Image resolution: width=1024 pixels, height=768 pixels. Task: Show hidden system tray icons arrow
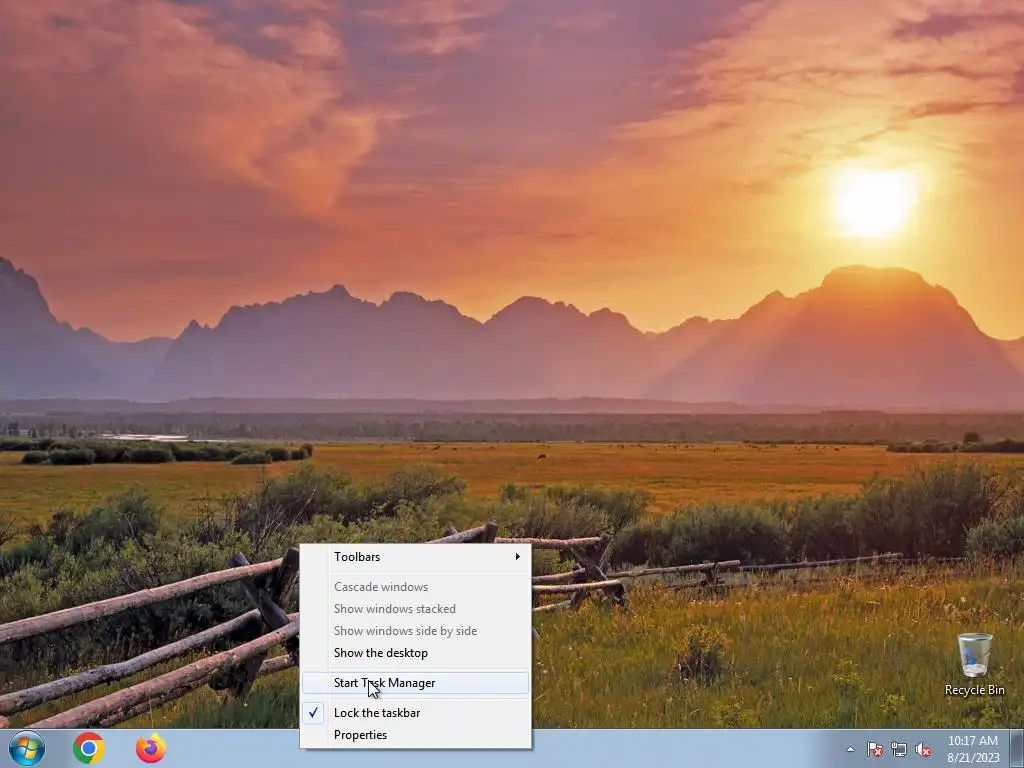coord(850,749)
